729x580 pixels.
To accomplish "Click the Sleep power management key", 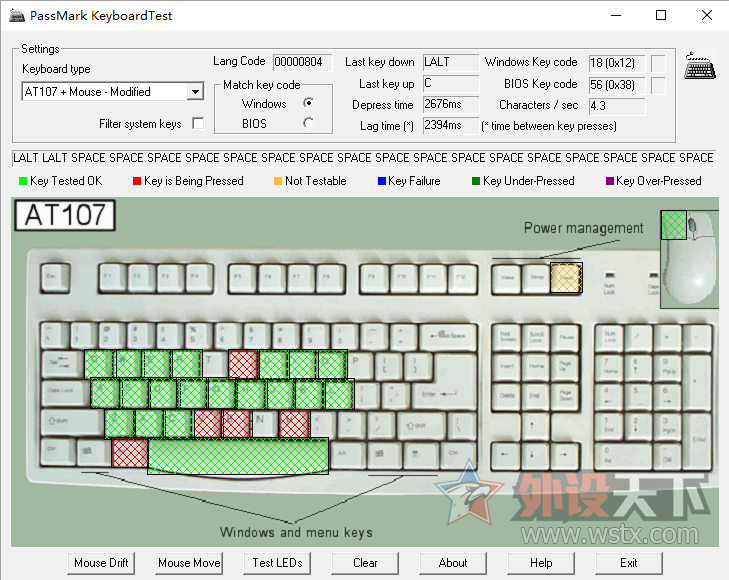I will click(536, 279).
